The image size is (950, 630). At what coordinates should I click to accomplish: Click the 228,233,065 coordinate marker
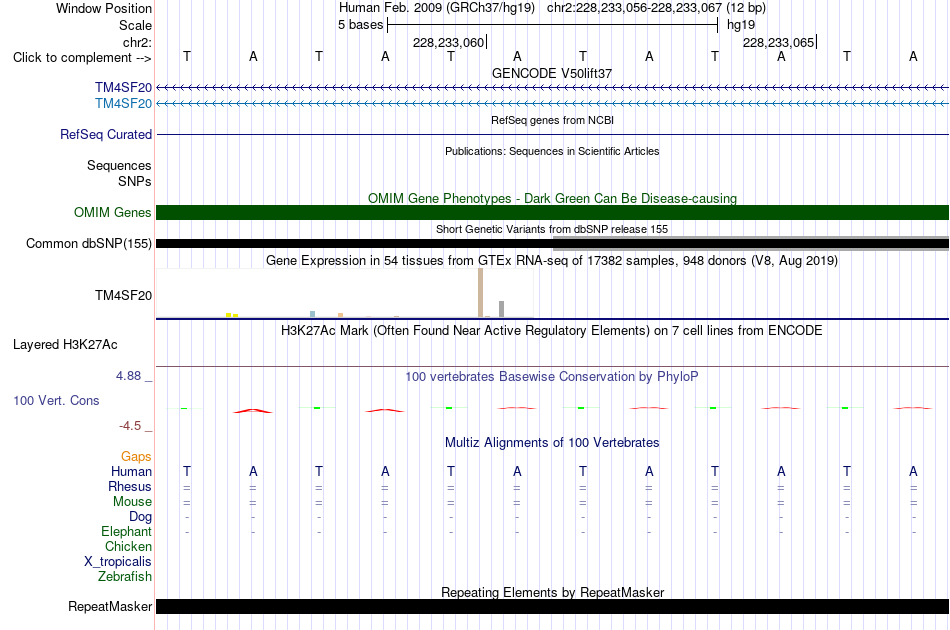(779, 42)
